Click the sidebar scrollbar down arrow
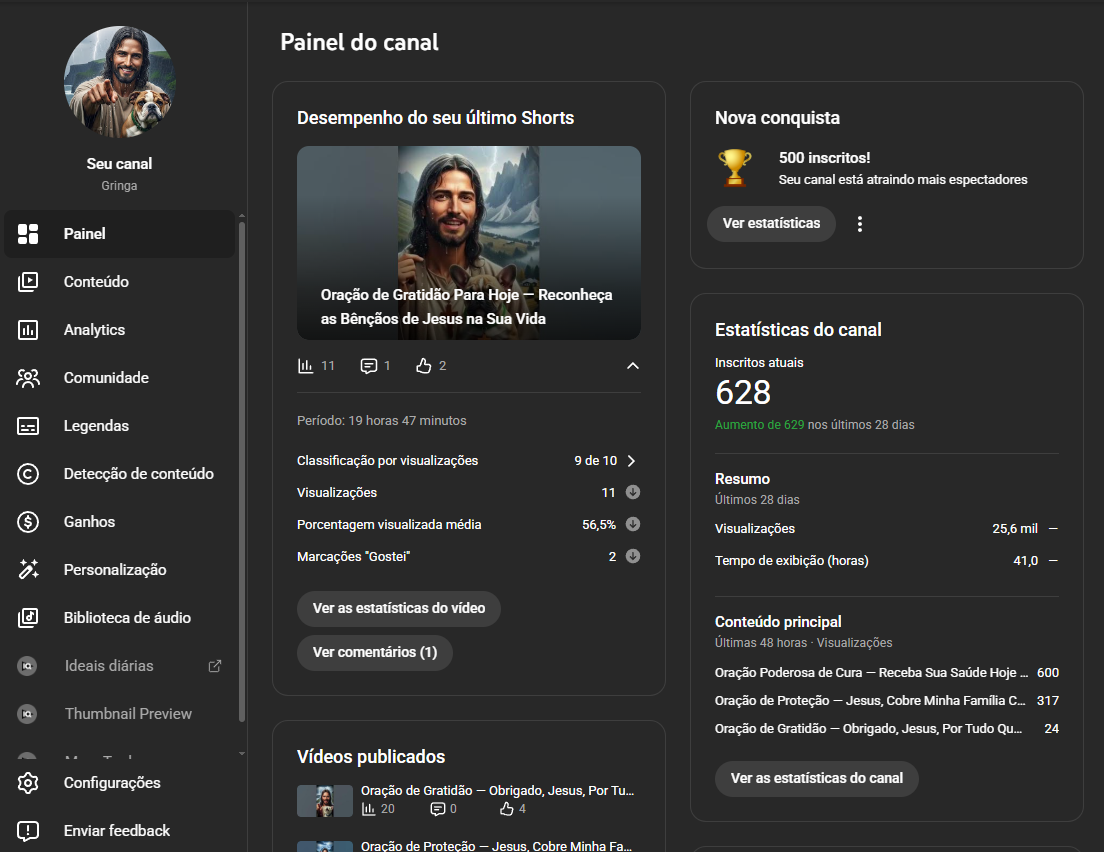 coord(242,753)
